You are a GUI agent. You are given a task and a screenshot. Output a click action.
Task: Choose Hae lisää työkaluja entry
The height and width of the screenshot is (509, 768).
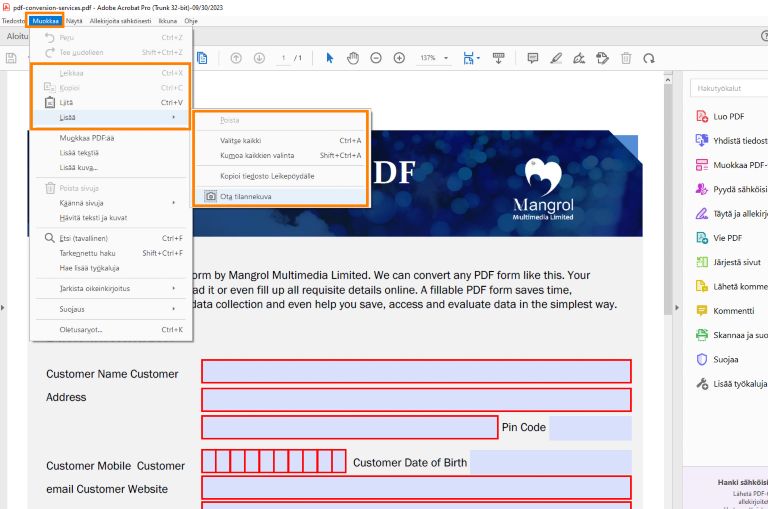pos(111,268)
